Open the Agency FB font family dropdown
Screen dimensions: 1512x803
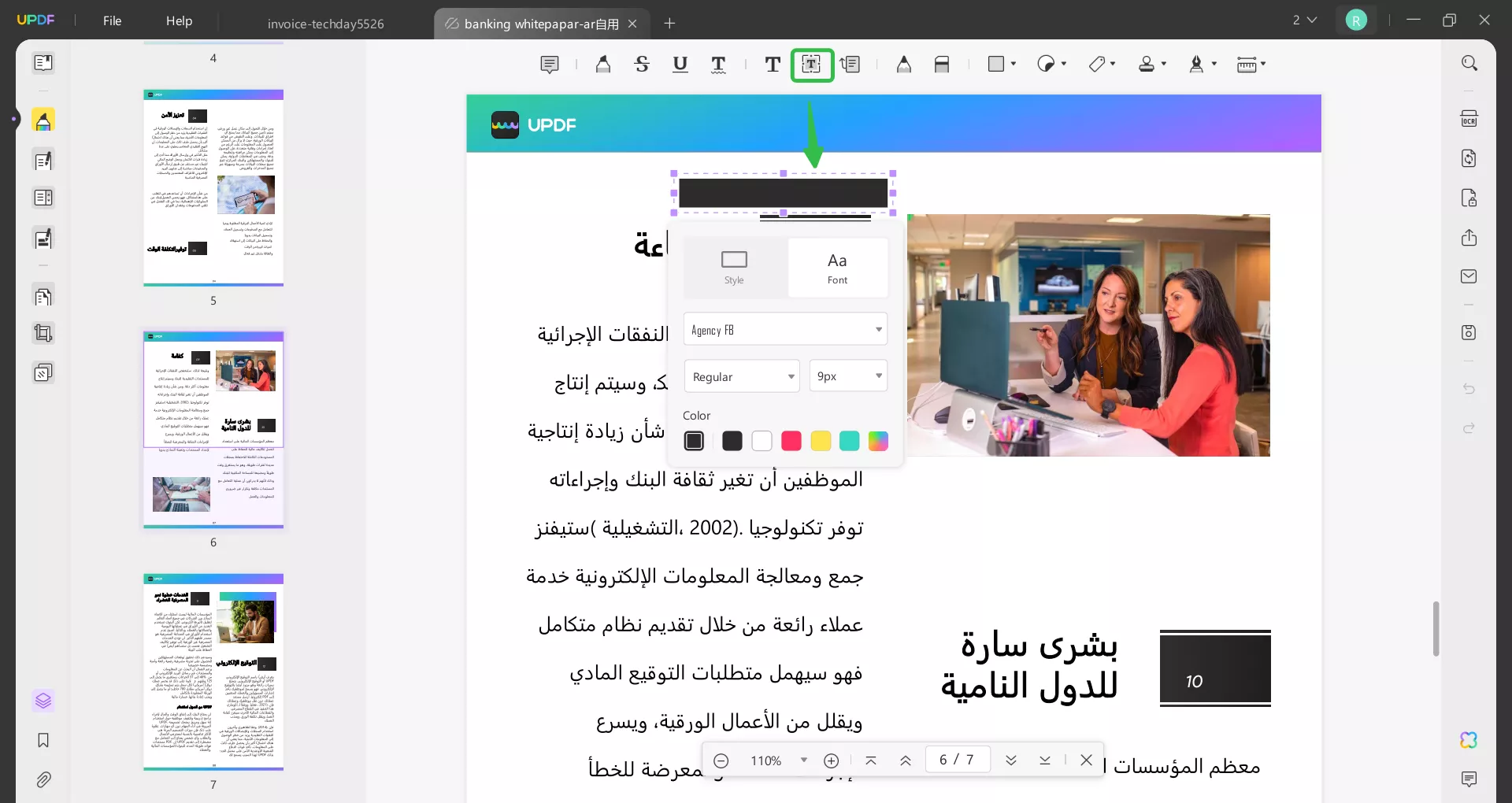[x=785, y=328]
